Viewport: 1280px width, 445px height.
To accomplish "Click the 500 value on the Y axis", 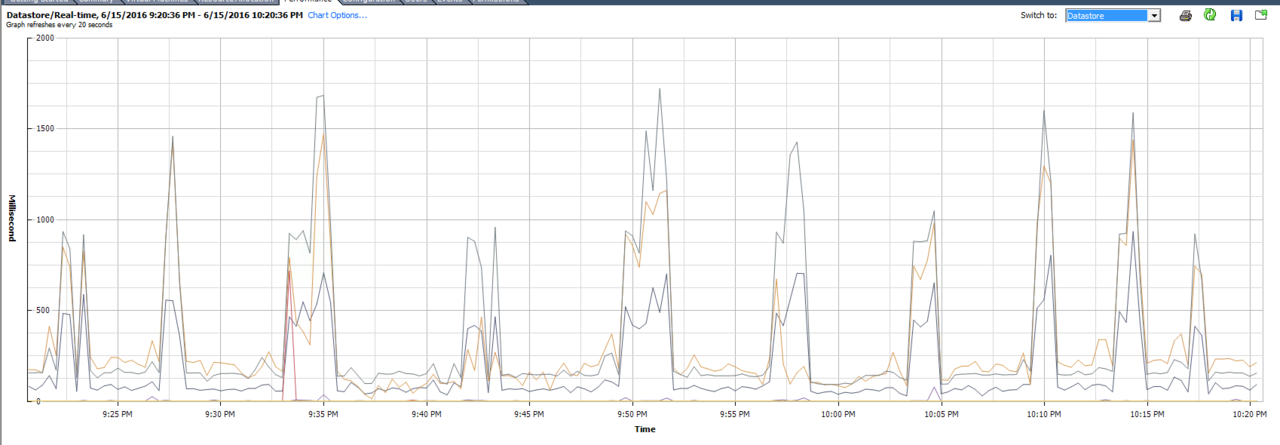I will (x=47, y=310).
